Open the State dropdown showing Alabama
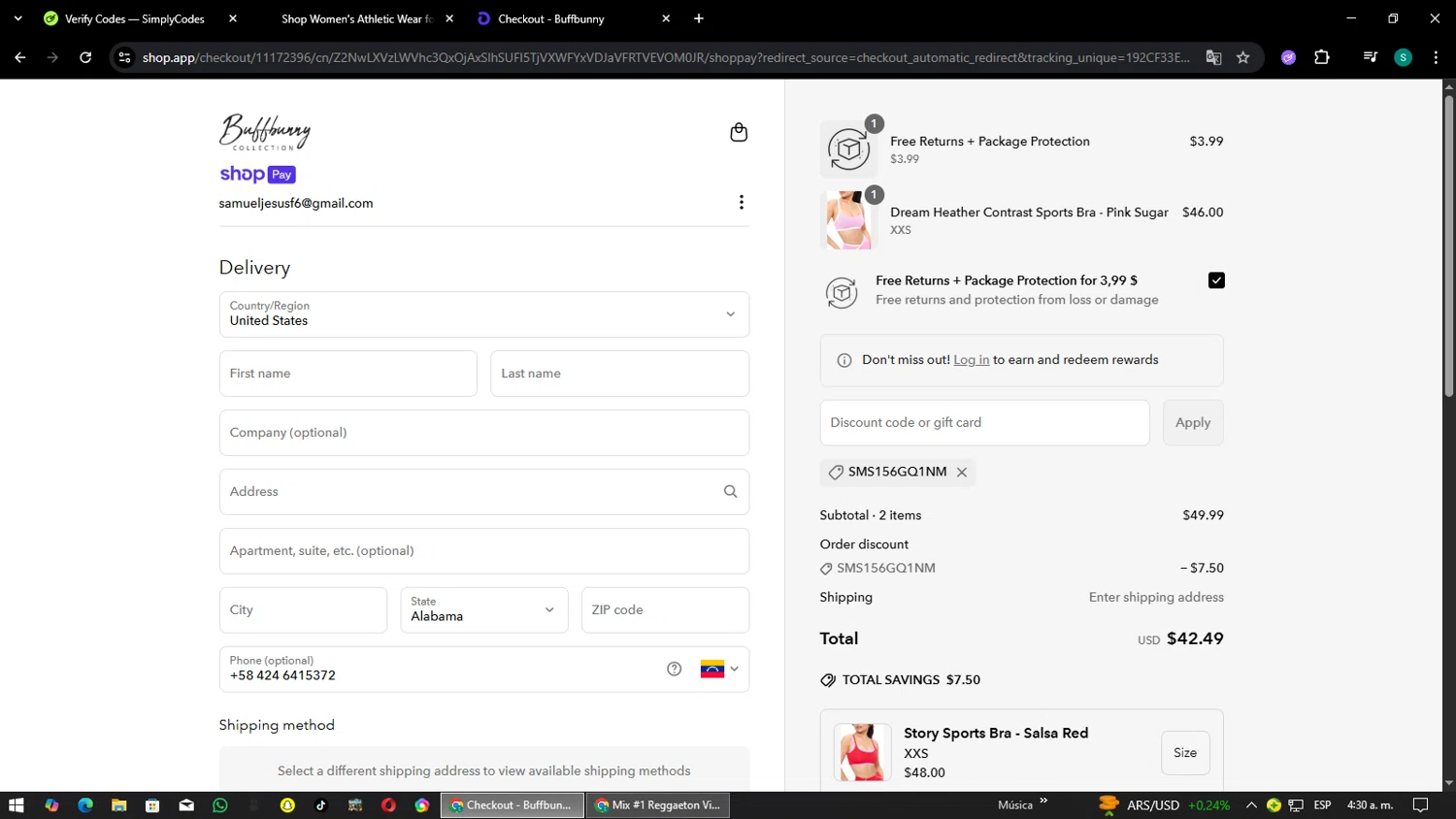The height and width of the screenshot is (819, 1456). (x=484, y=609)
